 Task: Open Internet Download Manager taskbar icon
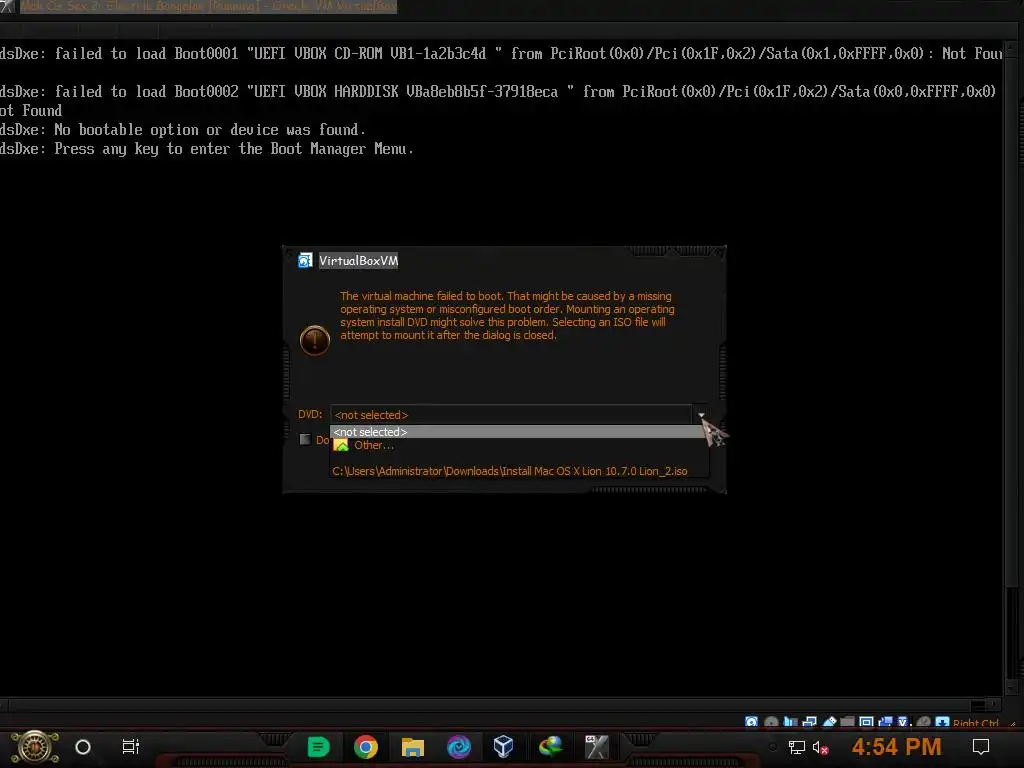551,746
